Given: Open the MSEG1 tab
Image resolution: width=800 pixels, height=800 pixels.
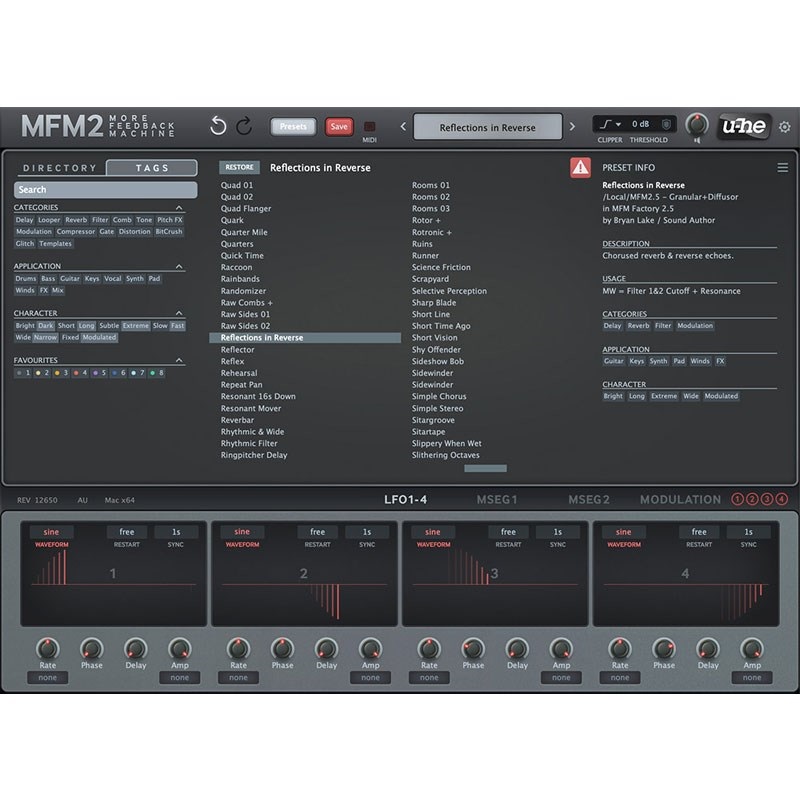Looking at the screenshot, I should click(497, 499).
